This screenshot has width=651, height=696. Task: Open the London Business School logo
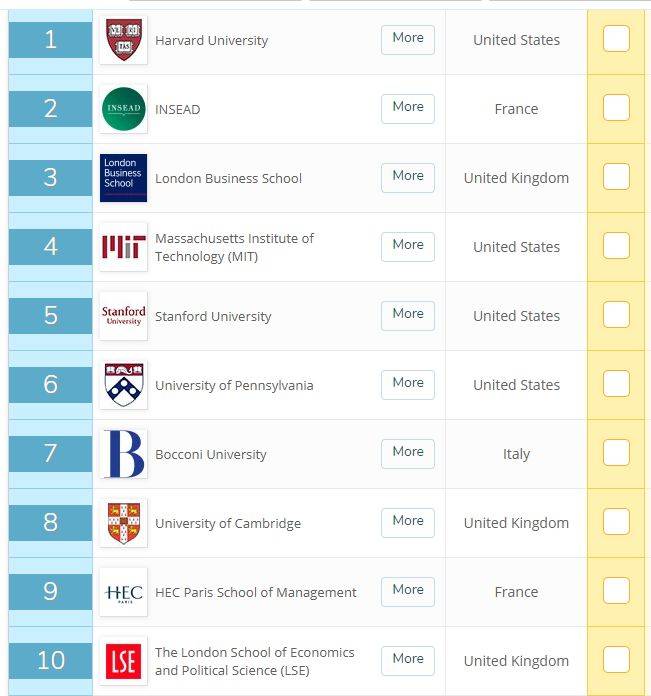[123, 178]
